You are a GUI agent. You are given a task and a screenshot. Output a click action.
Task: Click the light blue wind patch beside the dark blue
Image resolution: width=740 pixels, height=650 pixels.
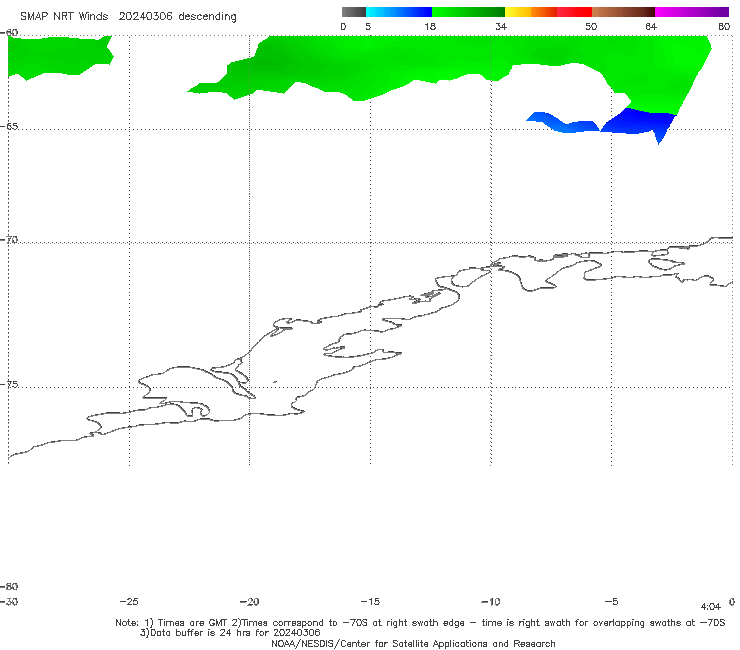coord(563,123)
